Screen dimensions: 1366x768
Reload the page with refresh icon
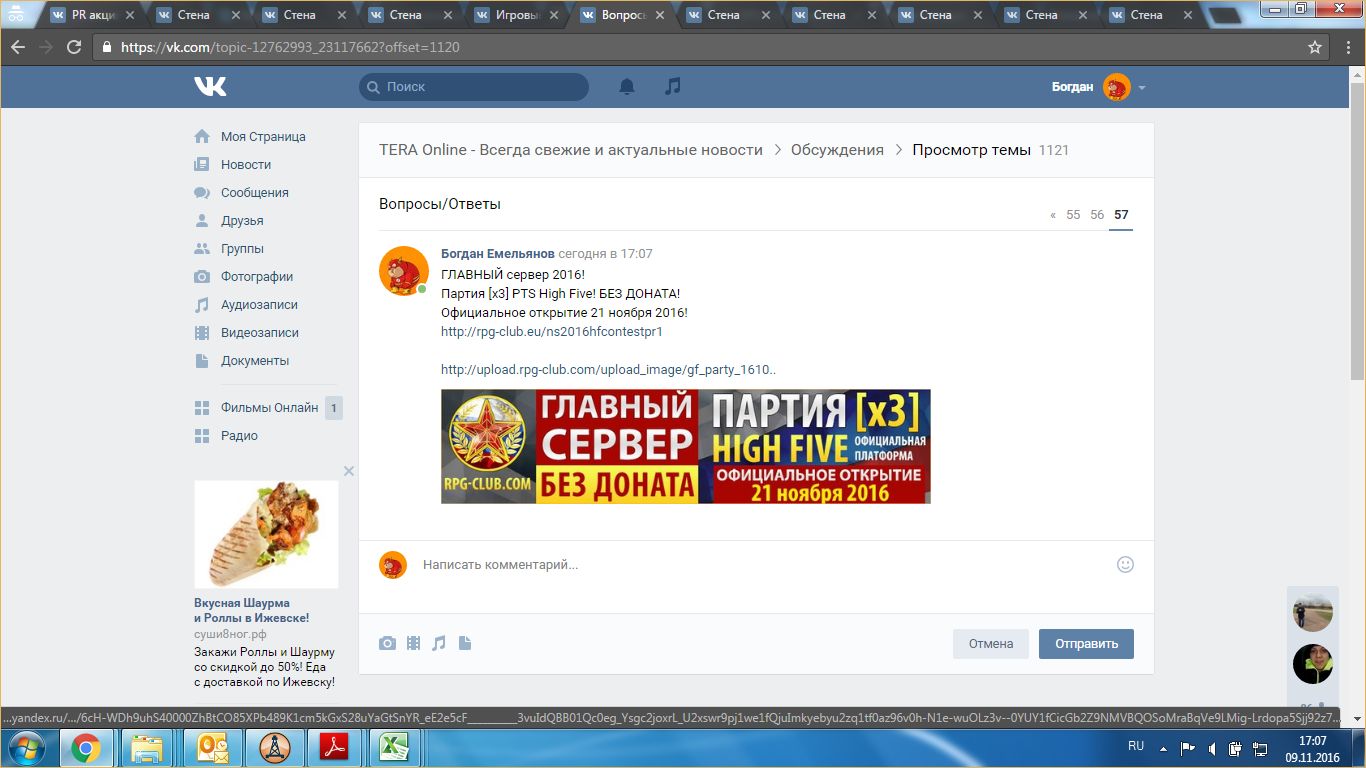74,47
